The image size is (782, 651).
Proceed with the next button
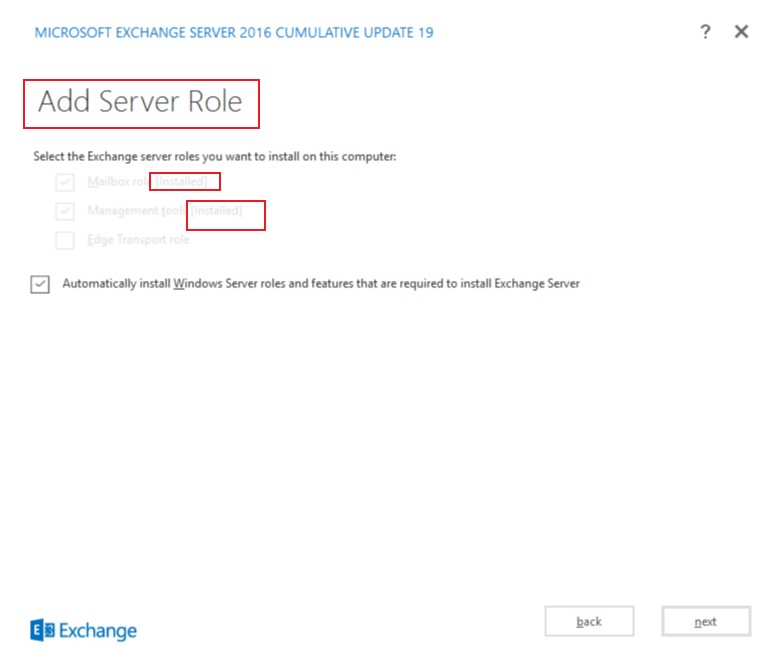706,621
